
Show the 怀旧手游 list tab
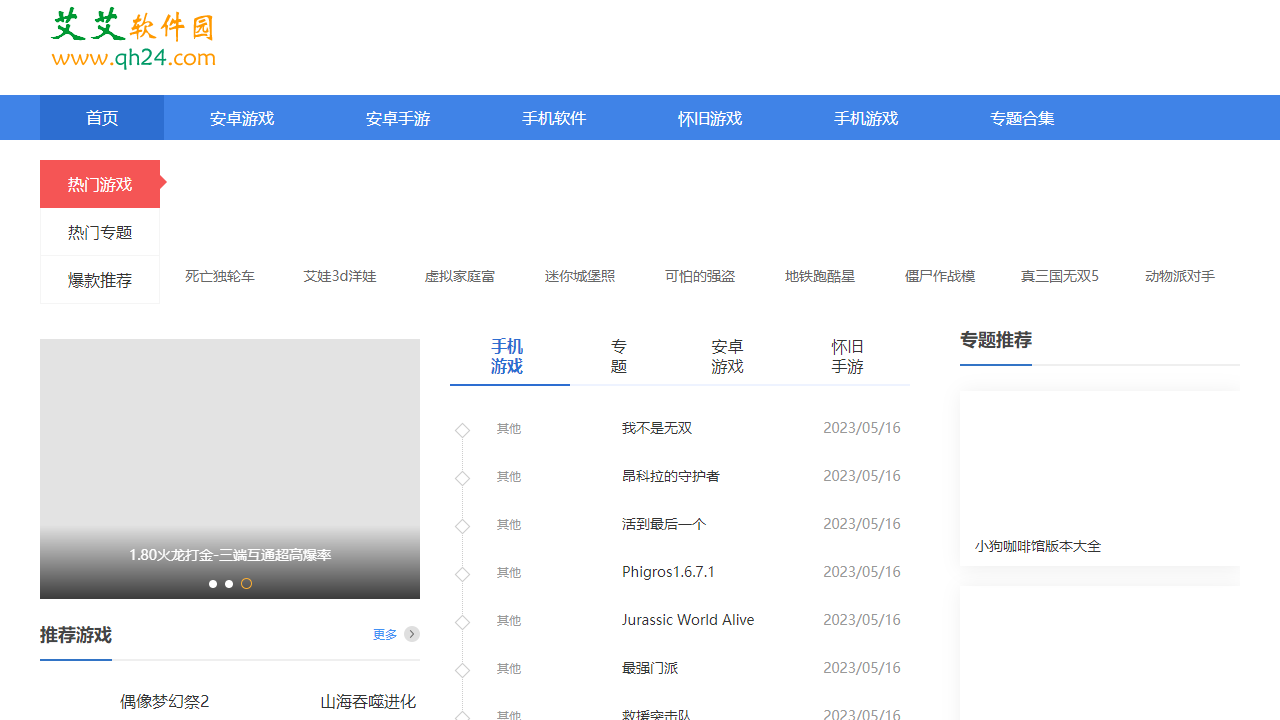(x=847, y=357)
